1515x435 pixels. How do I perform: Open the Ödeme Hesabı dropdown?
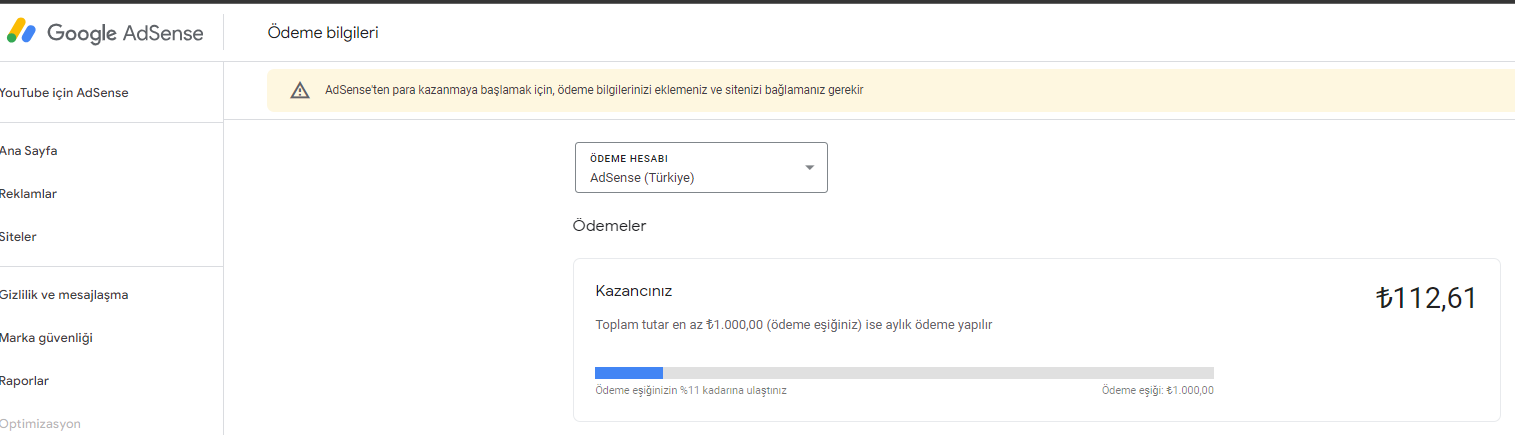click(x=701, y=167)
